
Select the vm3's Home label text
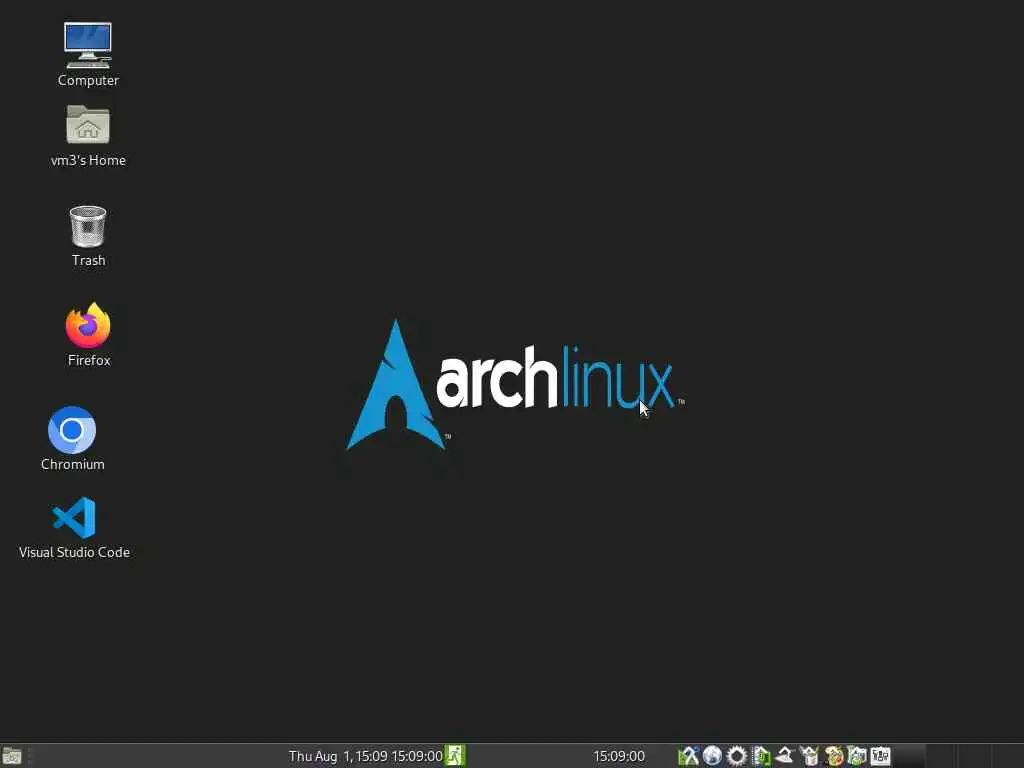(x=88, y=160)
